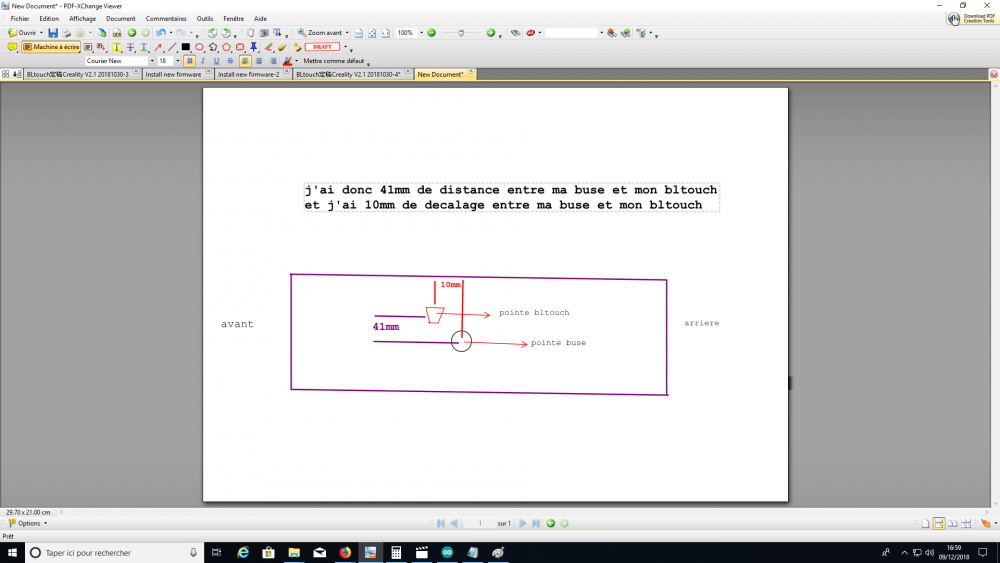Click the Ouvrir open button
This screenshot has height=563, width=1000.
[22, 33]
